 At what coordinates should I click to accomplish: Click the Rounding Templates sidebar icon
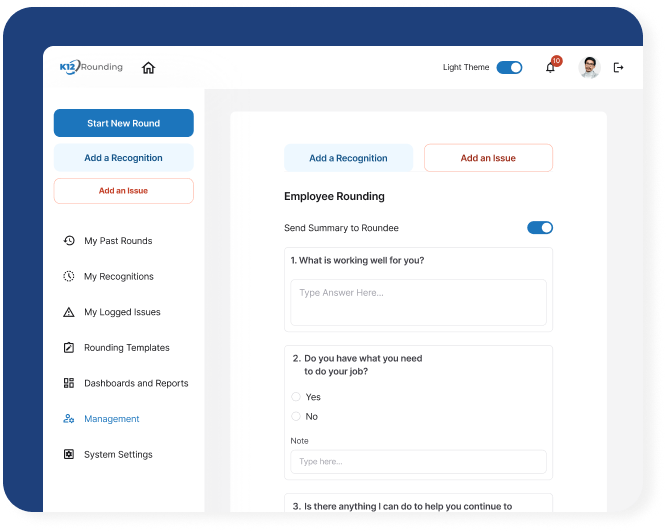(69, 348)
